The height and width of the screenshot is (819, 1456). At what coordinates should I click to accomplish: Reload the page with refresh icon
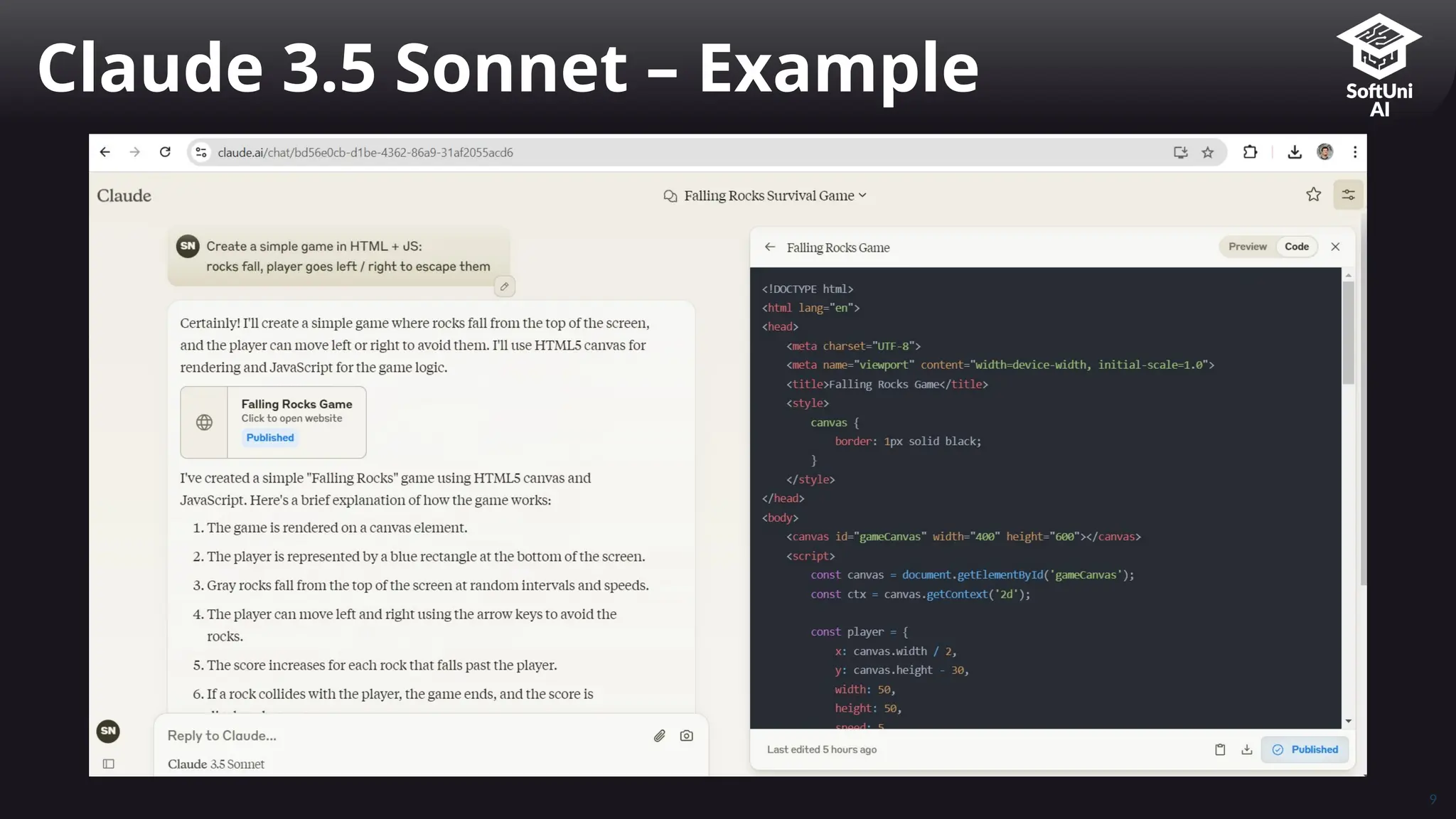pos(165,152)
